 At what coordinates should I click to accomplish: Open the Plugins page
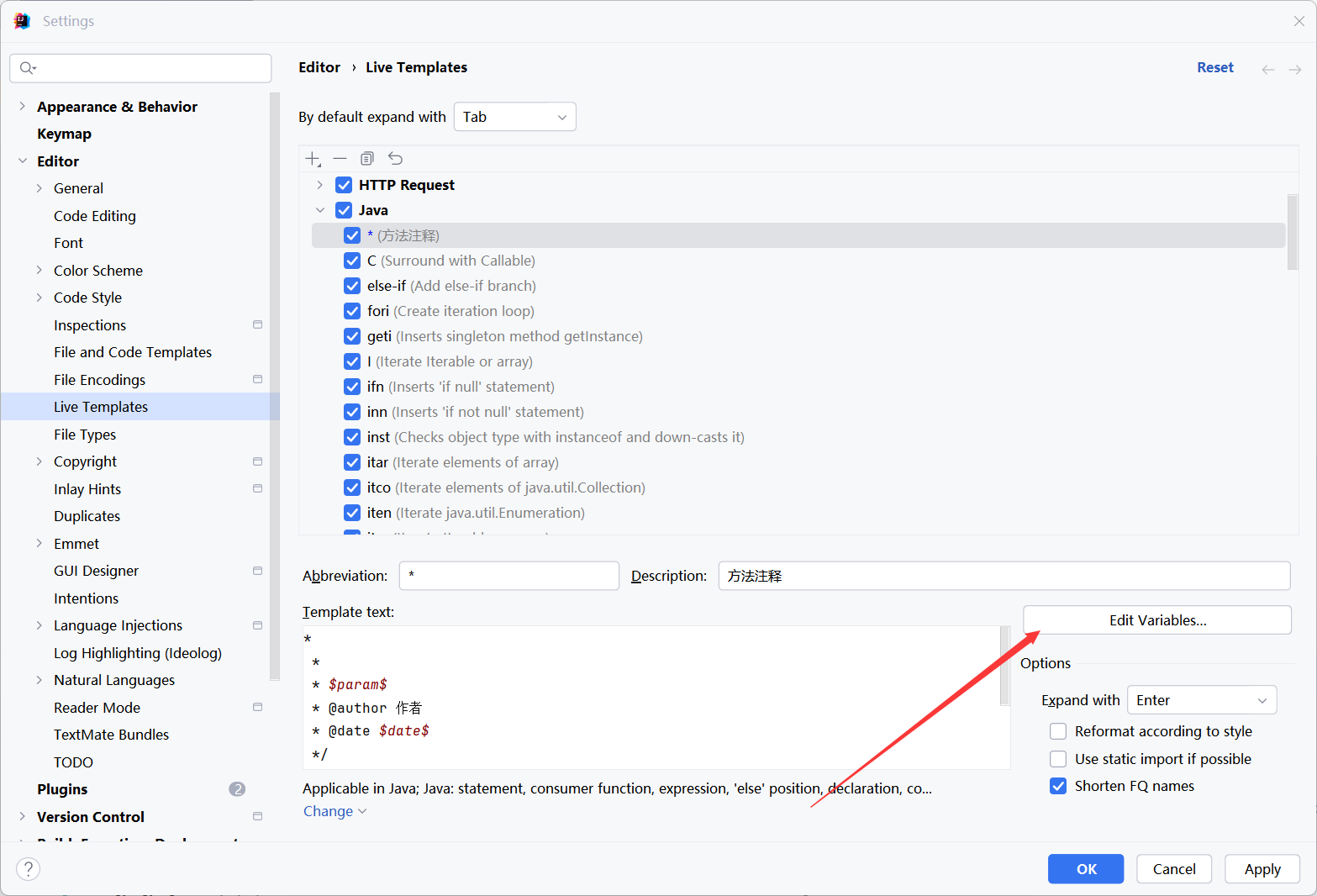[x=62, y=789]
